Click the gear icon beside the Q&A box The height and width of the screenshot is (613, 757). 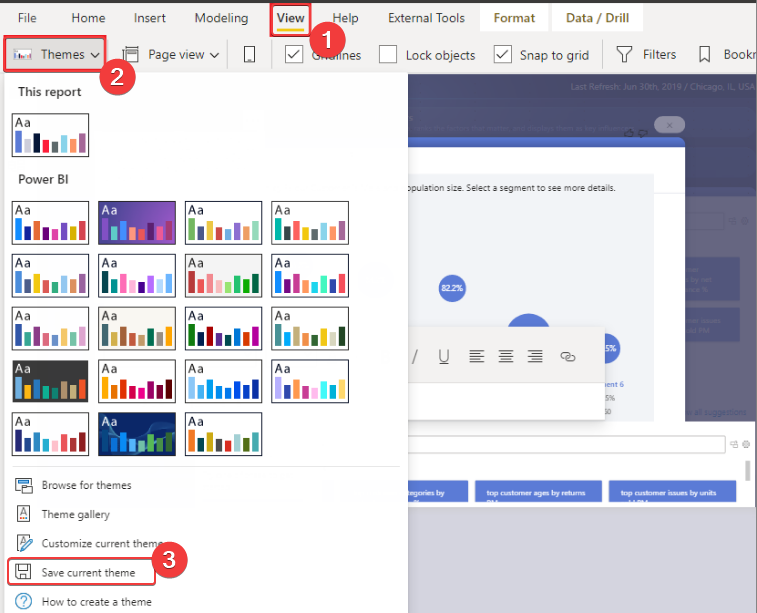click(746, 444)
